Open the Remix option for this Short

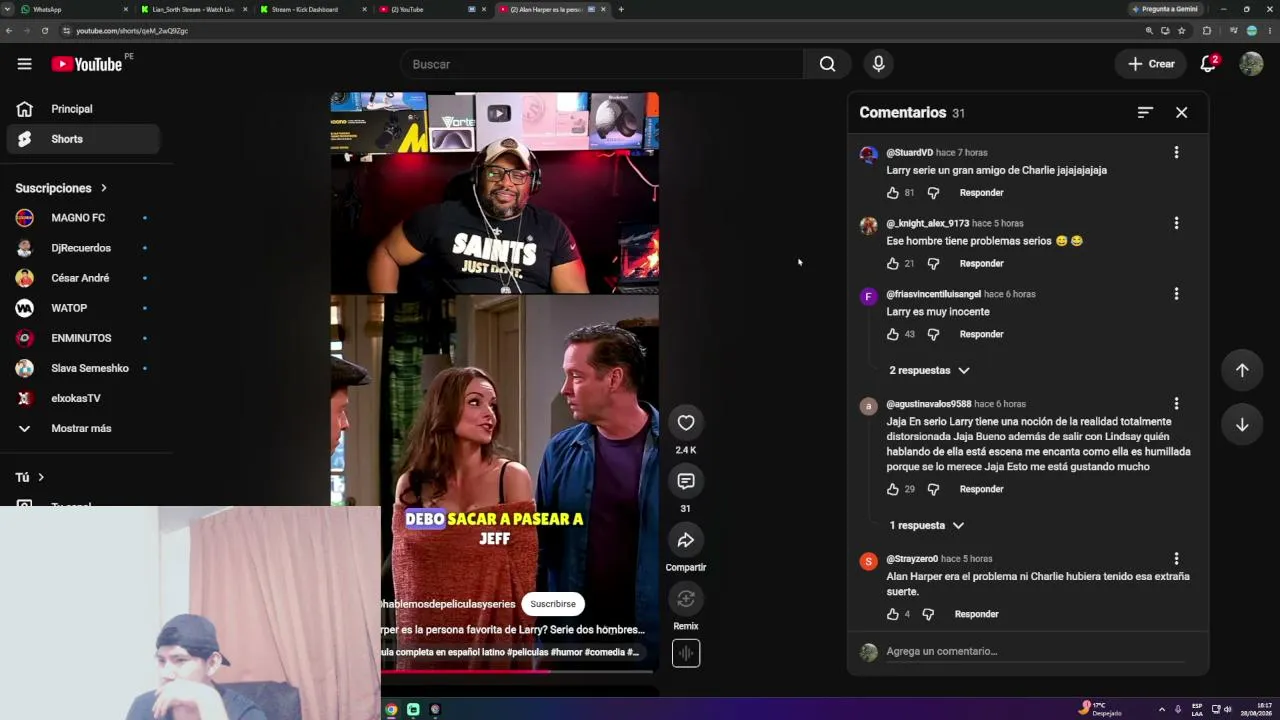tap(686, 599)
